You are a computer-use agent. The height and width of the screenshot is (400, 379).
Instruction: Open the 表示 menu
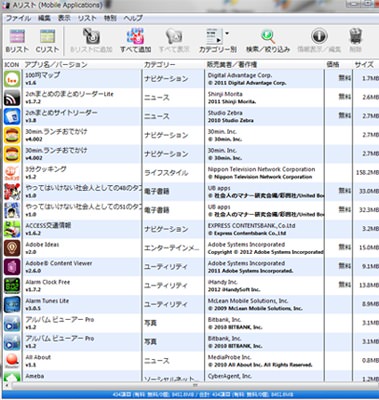pyautogui.click(x=64, y=18)
